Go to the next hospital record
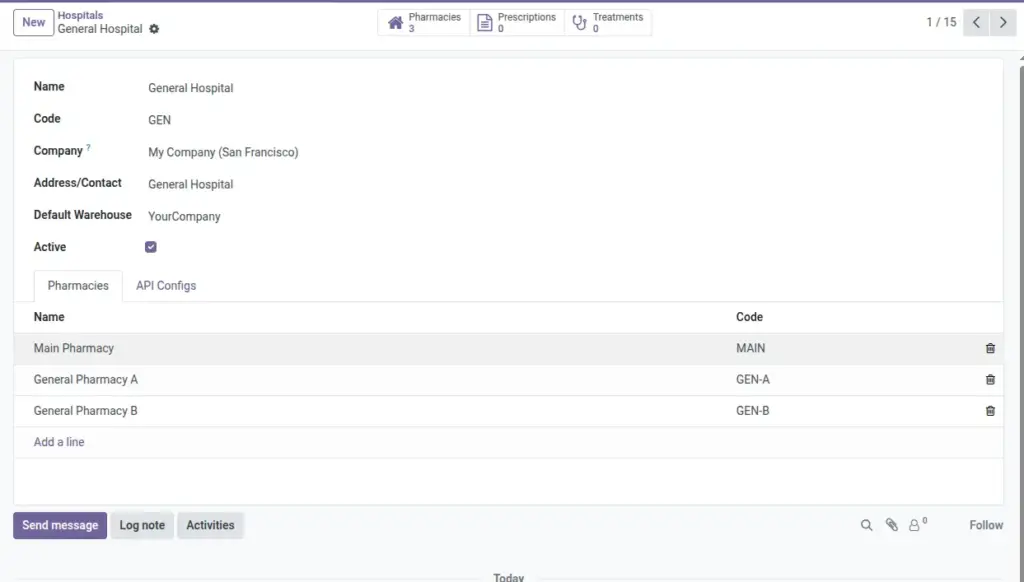 [1003, 22]
